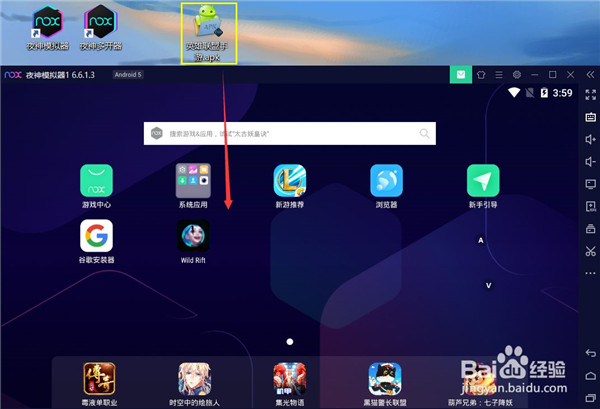Expand more sidebar tools with ellipsis
Screen dimensions: 600x409
[x=589, y=272]
